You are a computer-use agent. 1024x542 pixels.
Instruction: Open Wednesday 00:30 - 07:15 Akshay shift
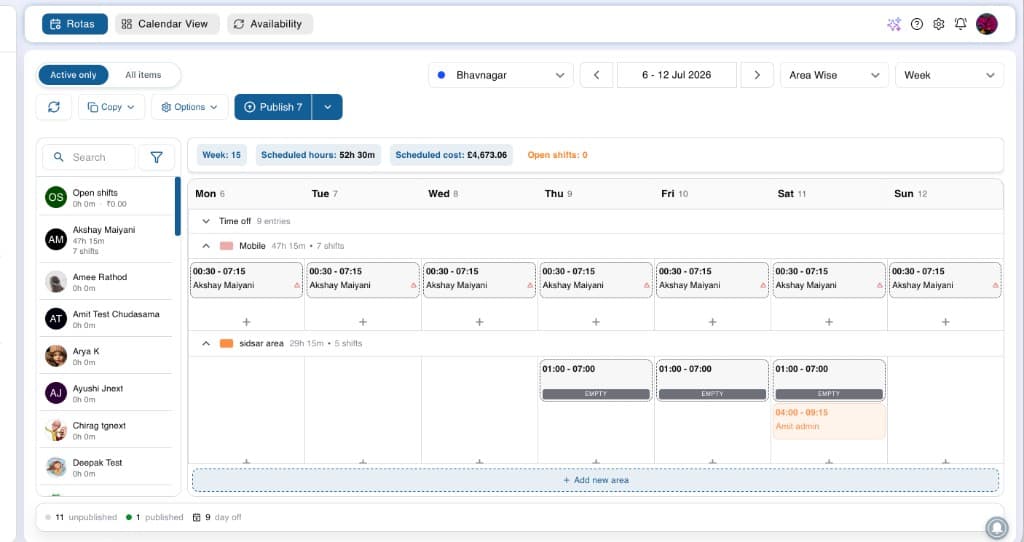[x=479, y=279]
